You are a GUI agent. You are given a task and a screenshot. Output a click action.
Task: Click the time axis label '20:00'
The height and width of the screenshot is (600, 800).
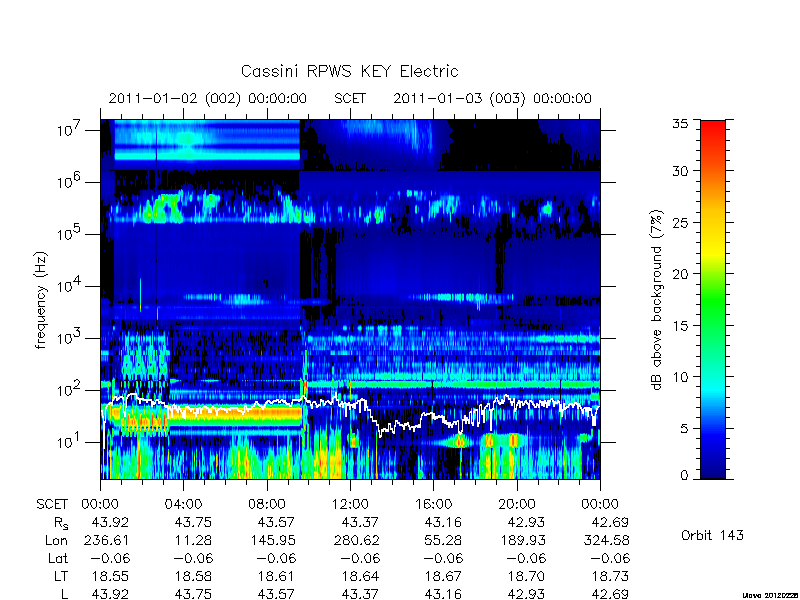(516, 504)
